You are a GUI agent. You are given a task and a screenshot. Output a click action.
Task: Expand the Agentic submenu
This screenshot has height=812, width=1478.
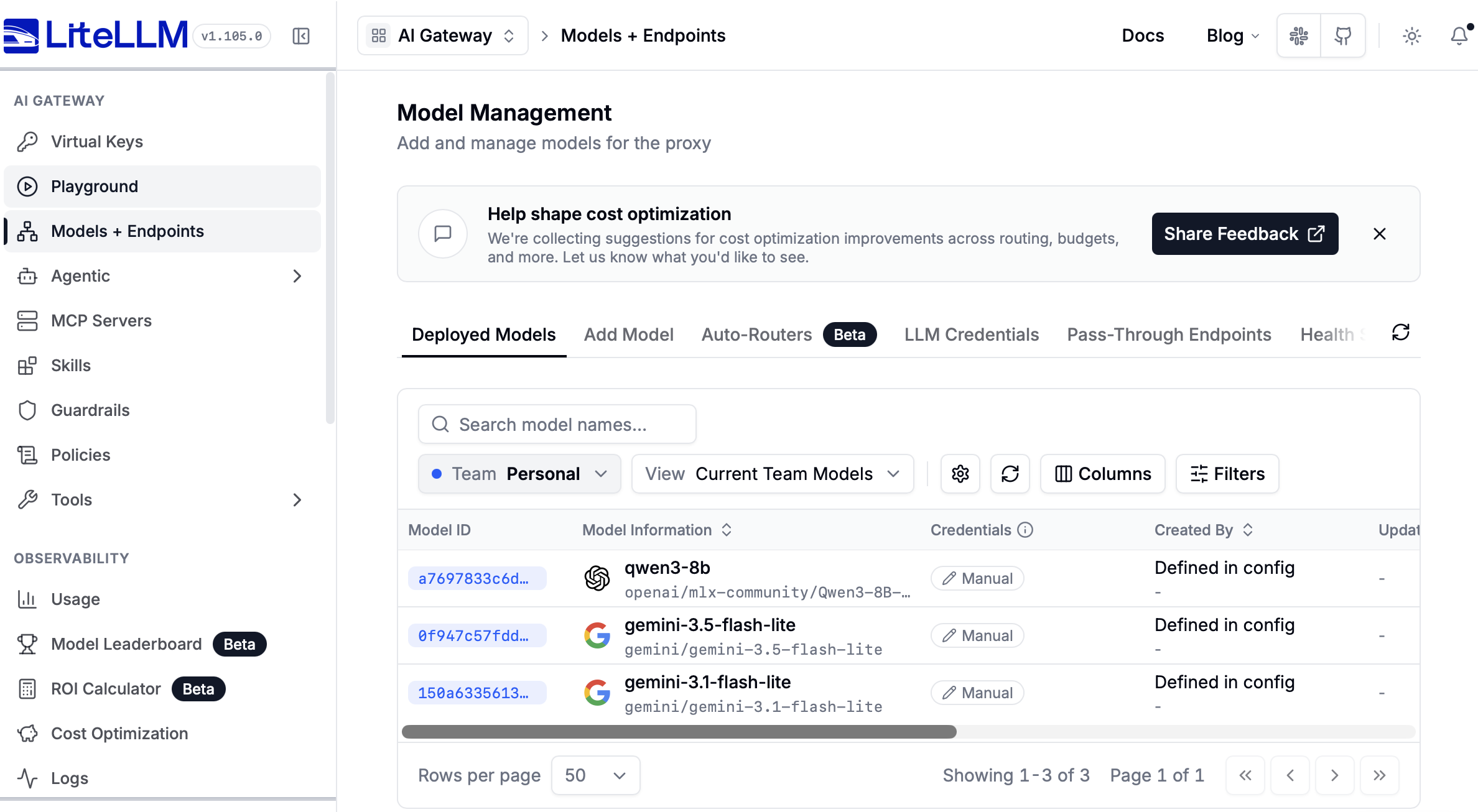(297, 276)
